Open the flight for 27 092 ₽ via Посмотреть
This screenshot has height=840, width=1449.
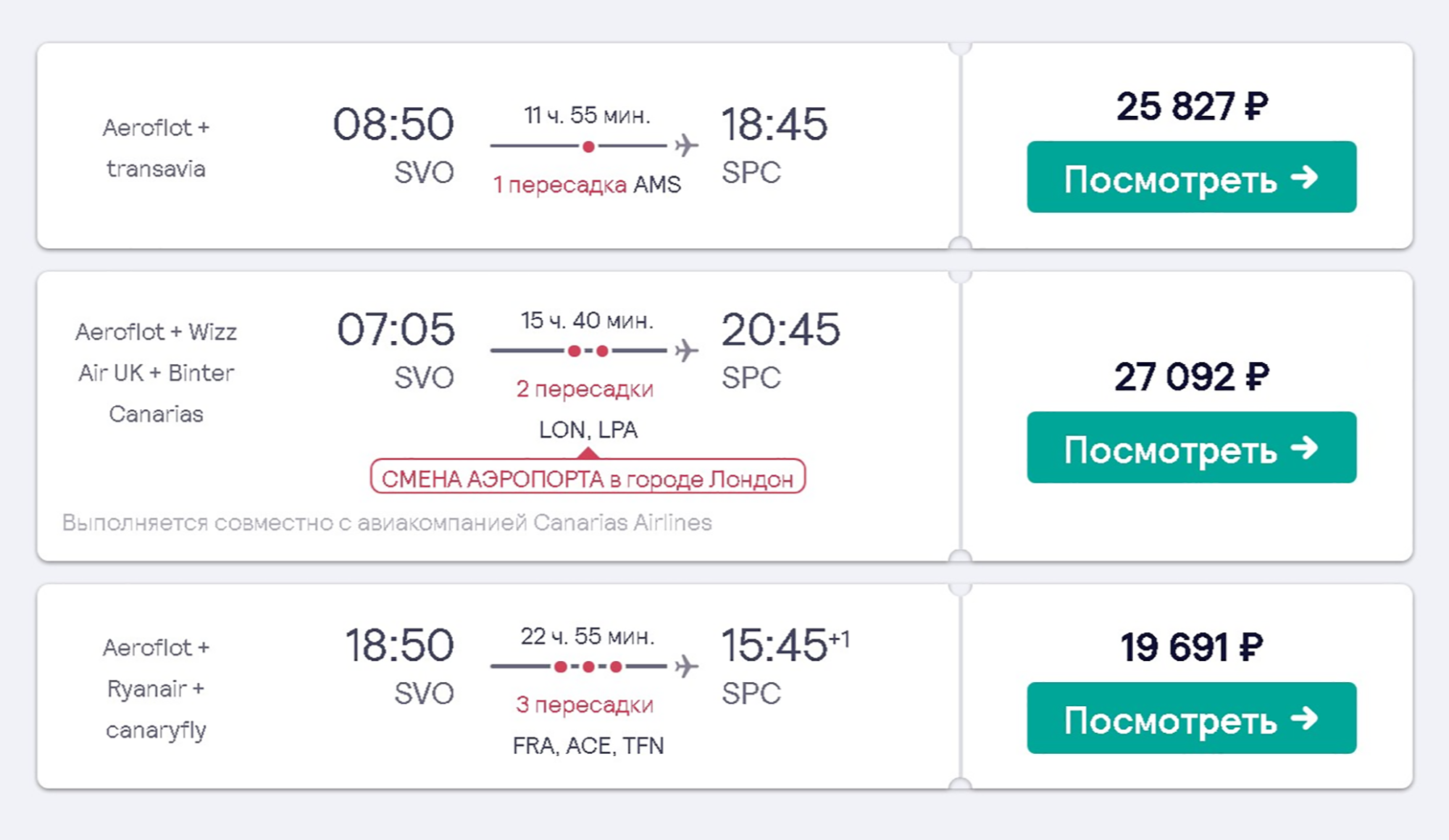click(1192, 448)
